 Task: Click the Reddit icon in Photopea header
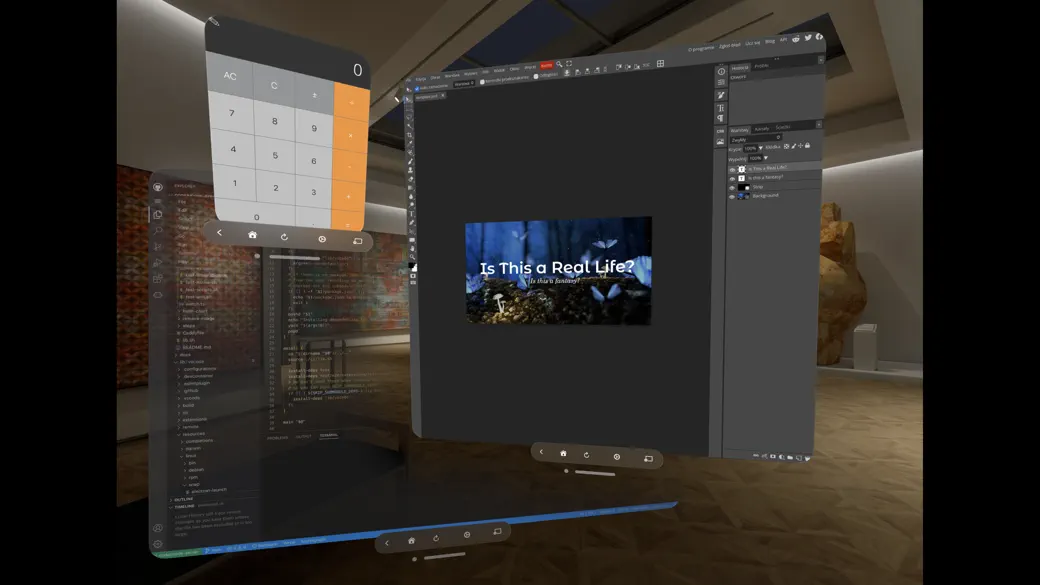[x=796, y=39]
